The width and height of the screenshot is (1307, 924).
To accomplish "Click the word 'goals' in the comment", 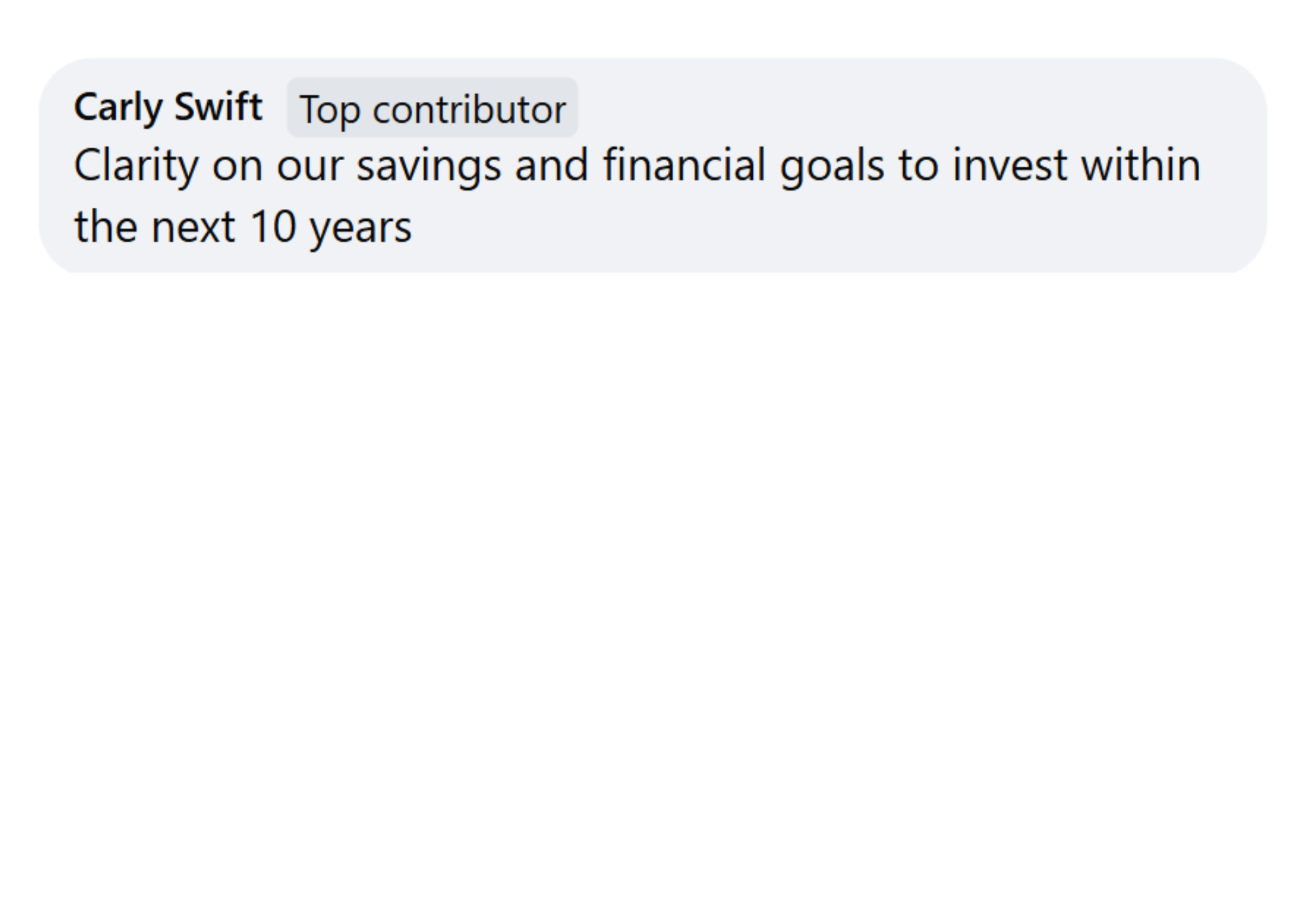I will point(832,165).
